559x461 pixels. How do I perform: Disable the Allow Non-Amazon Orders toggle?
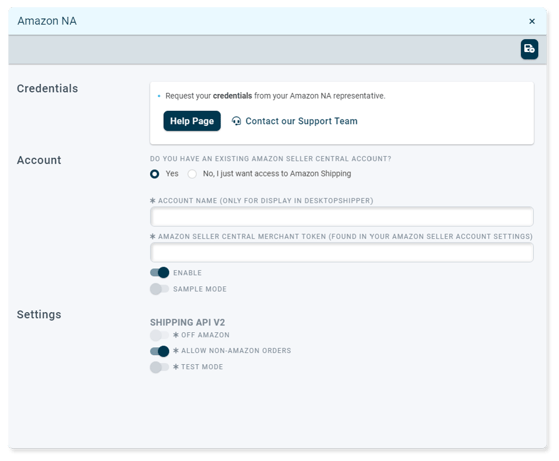[159, 351]
